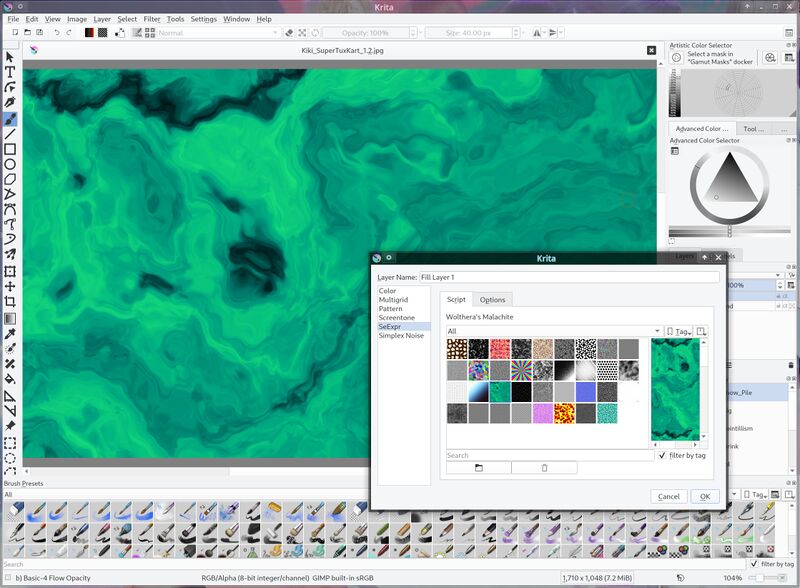The height and width of the screenshot is (588, 800).
Task: Click the Undo arrow in toolbar
Action: (56, 33)
